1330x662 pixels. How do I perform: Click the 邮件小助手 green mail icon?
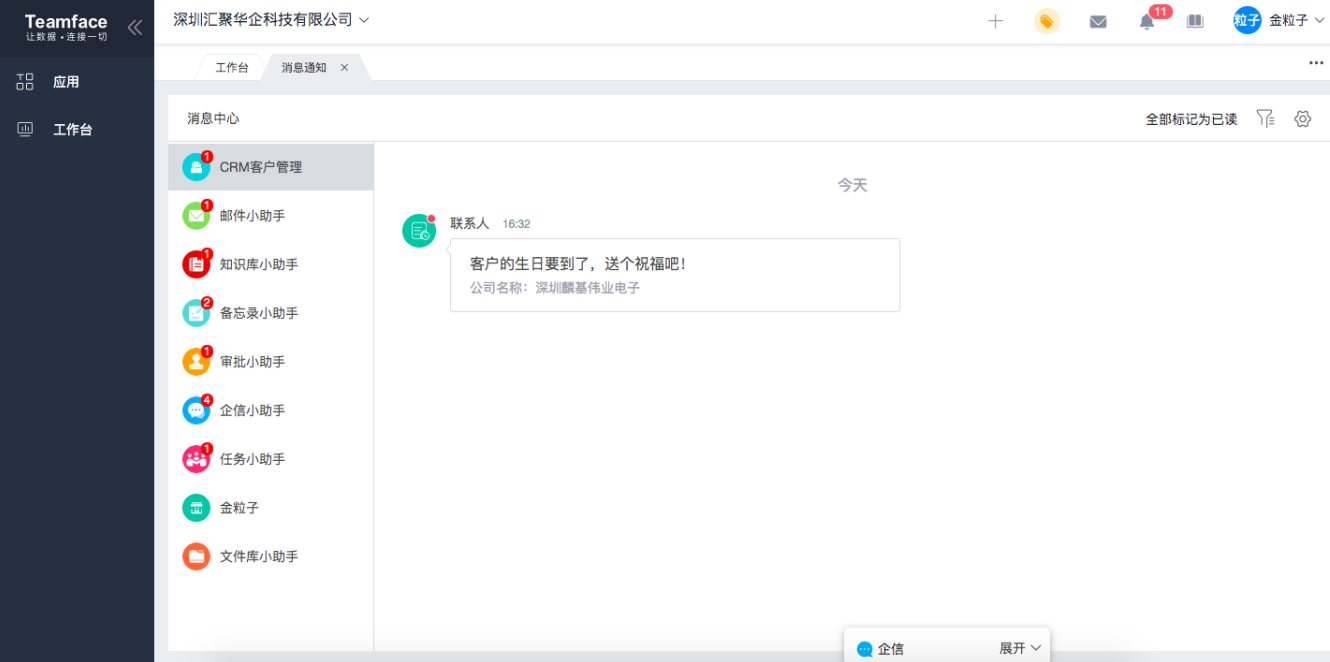196,216
